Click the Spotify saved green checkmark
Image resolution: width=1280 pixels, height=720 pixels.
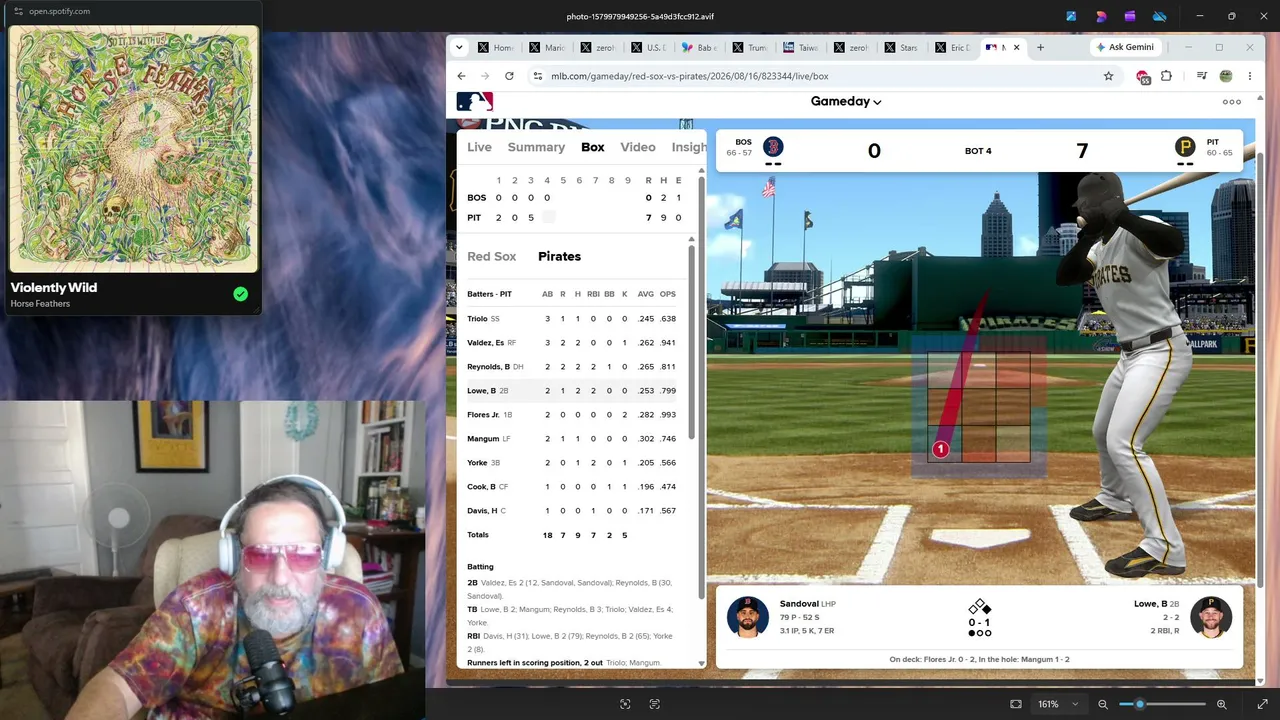point(240,294)
